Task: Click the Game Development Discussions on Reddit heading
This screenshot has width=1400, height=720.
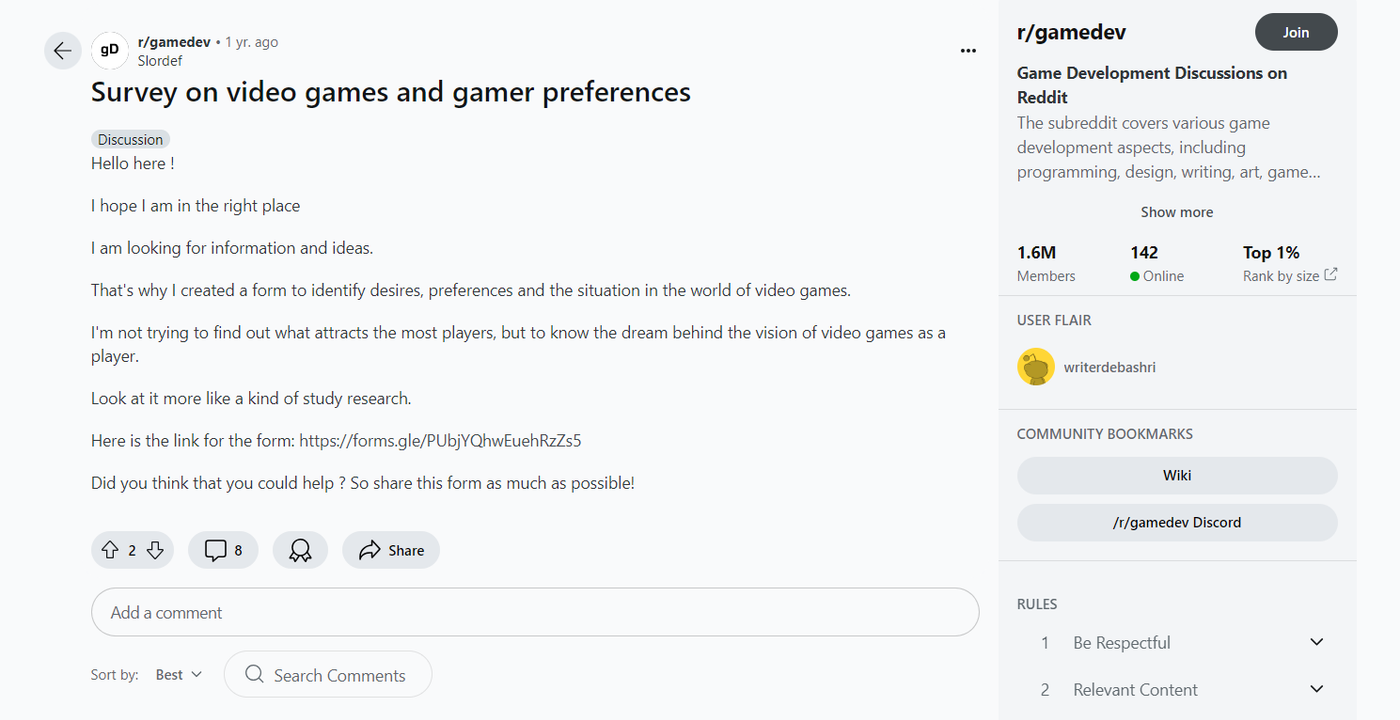Action: [x=1152, y=85]
